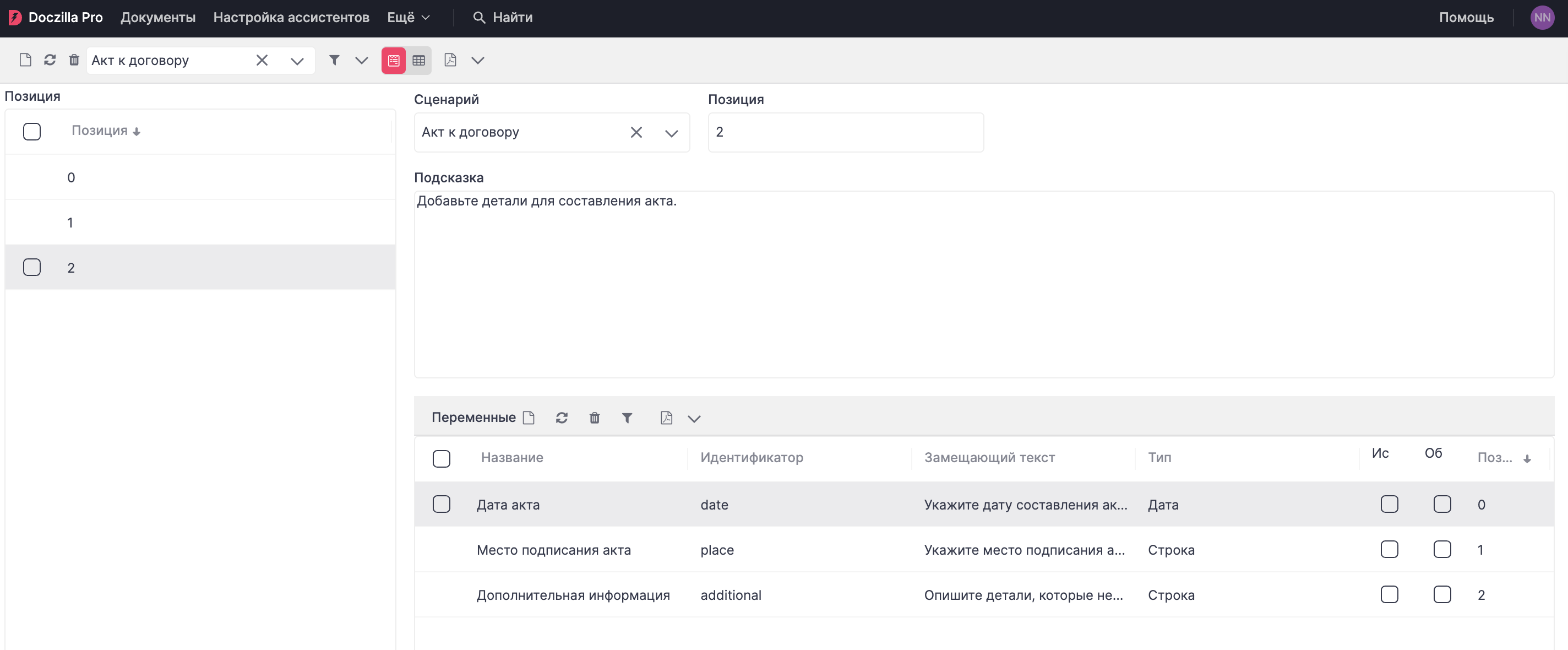Viewport: 1568px width, 650px height.
Task: Open the Найти search
Action: [513, 18]
